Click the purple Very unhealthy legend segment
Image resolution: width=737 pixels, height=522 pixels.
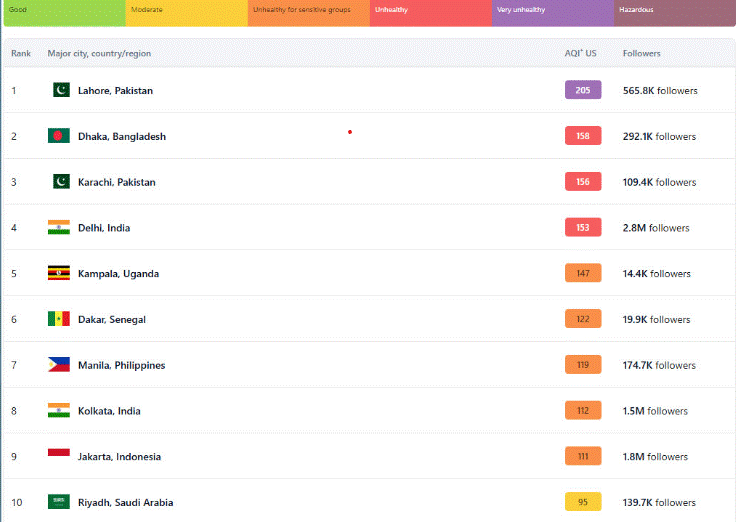coord(553,12)
